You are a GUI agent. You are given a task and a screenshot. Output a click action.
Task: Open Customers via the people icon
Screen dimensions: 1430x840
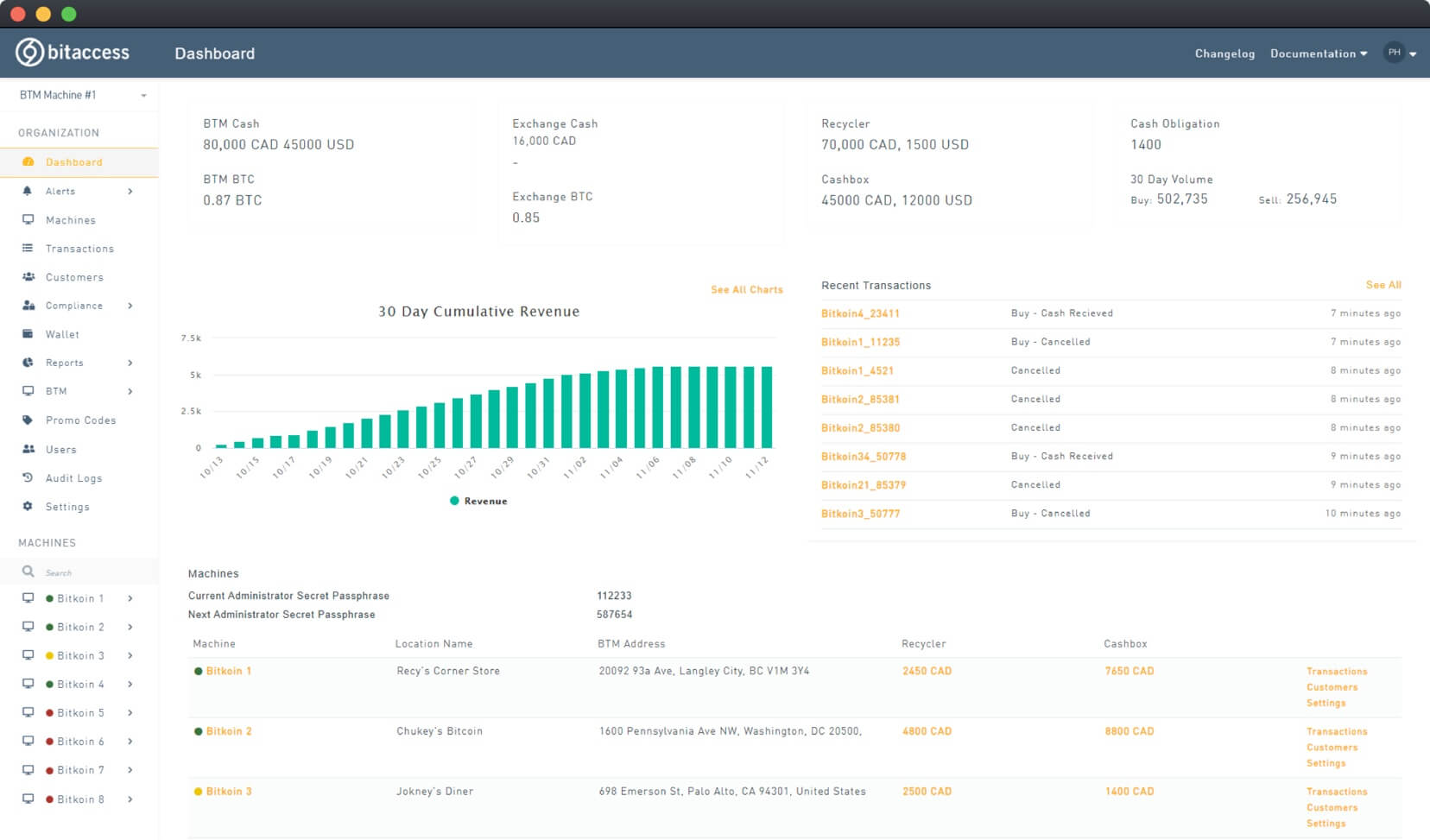click(28, 277)
